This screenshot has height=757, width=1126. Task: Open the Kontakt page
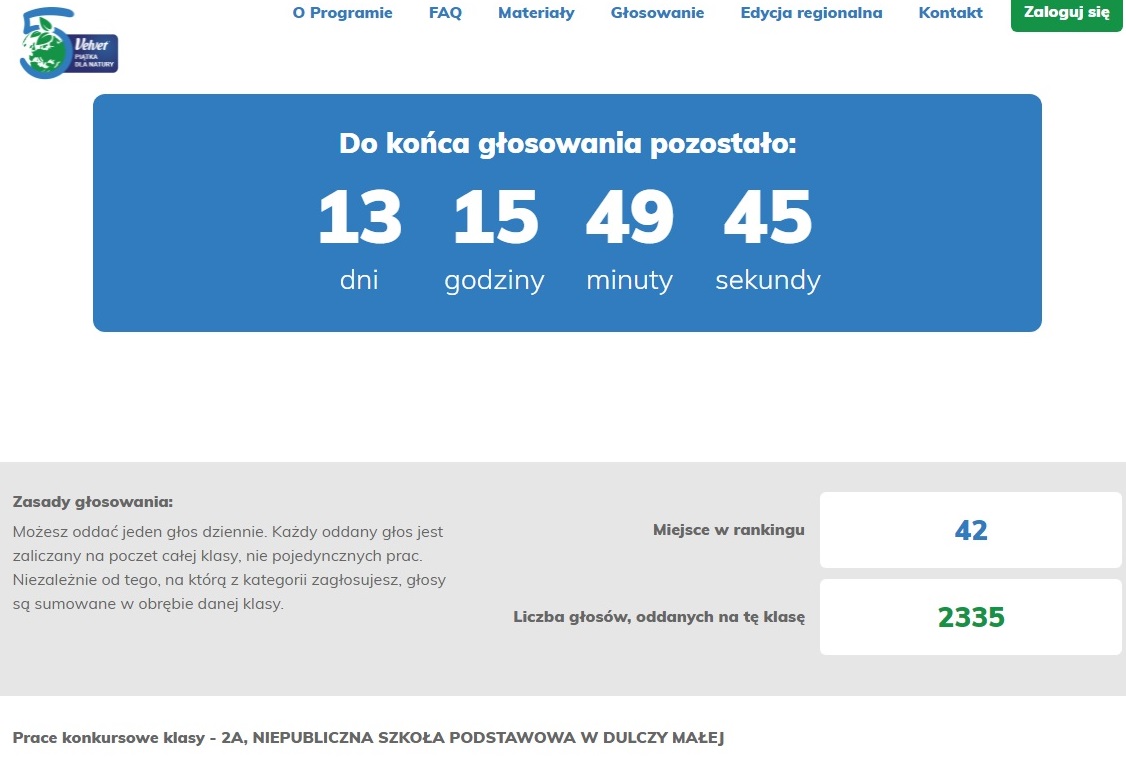pos(950,13)
